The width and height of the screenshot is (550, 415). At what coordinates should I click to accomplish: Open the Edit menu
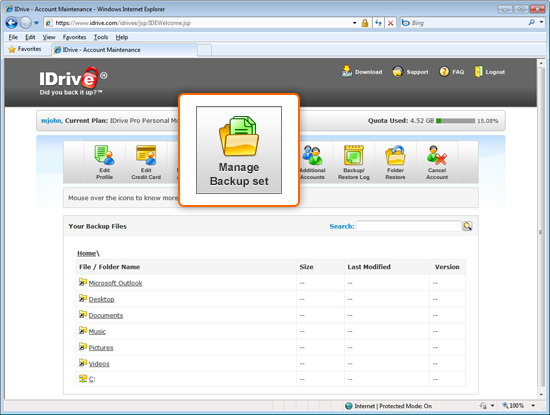[x=30, y=37]
